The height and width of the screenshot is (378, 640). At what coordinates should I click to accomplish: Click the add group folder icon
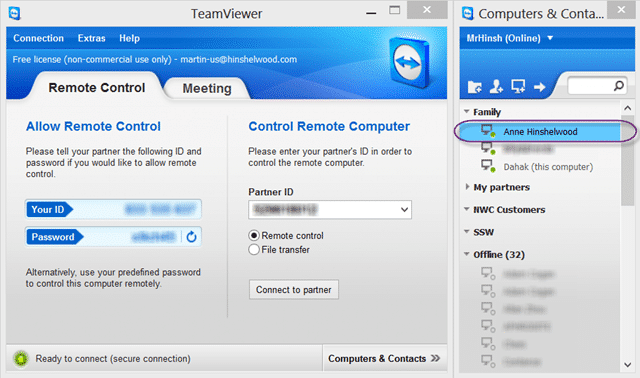(474, 87)
